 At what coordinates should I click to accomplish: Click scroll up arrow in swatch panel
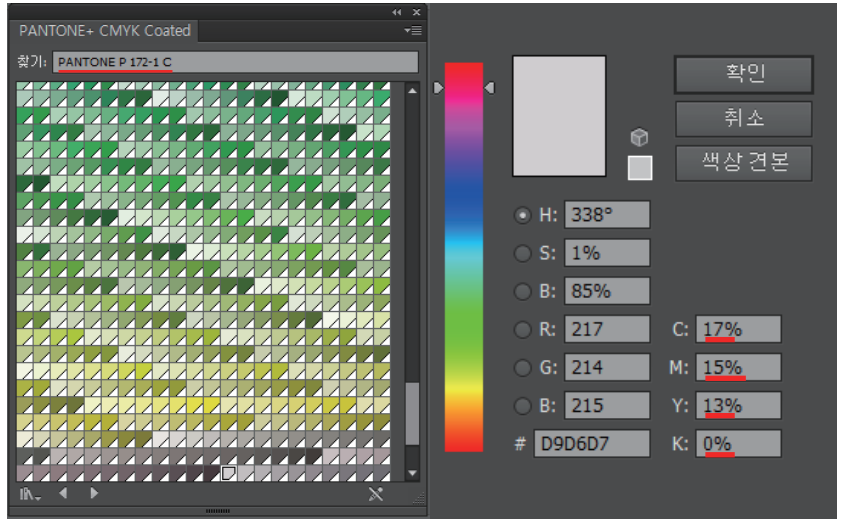click(x=412, y=90)
